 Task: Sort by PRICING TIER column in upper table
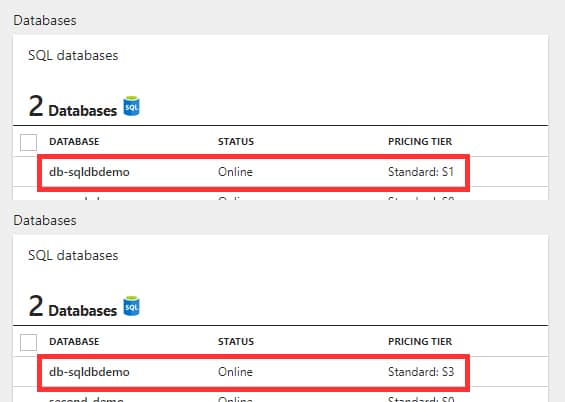420,142
